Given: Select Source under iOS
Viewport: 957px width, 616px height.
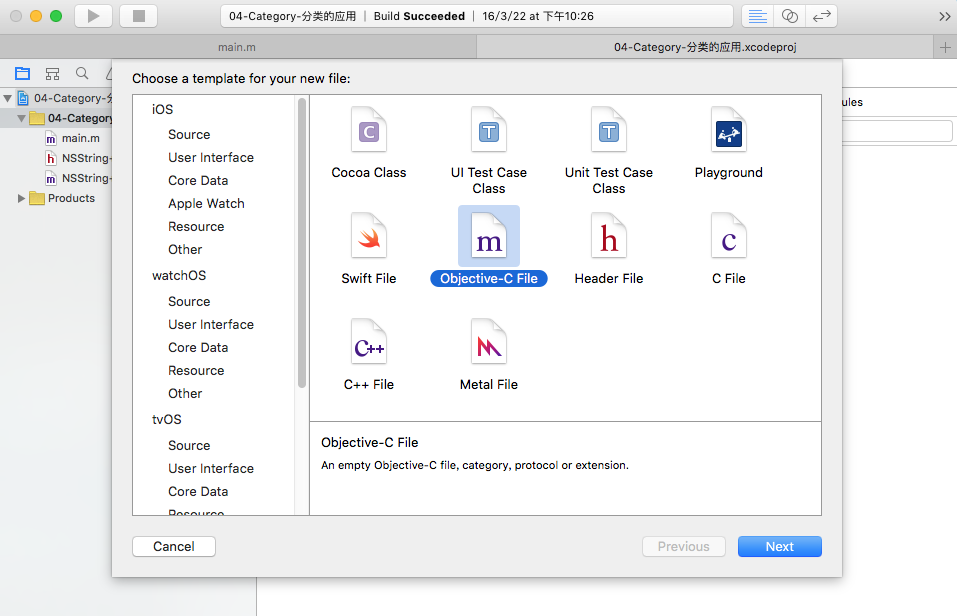Looking at the screenshot, I should (189, 134).
